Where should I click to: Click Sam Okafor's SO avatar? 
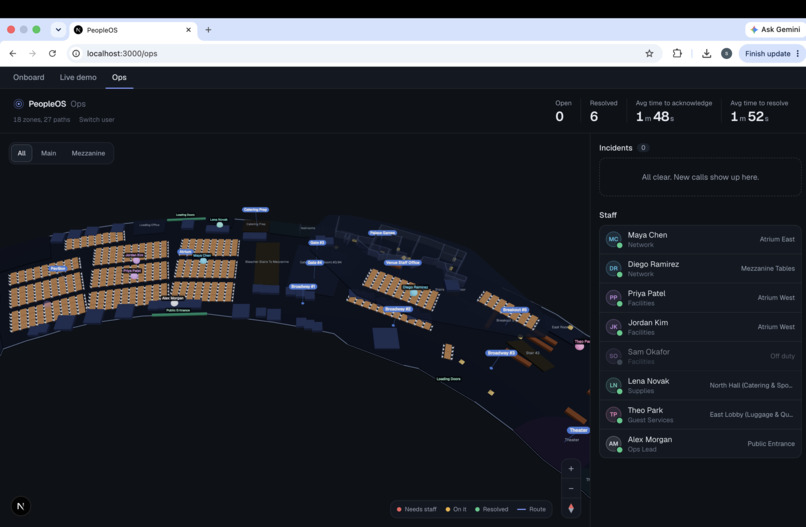[x=613, y=356]
